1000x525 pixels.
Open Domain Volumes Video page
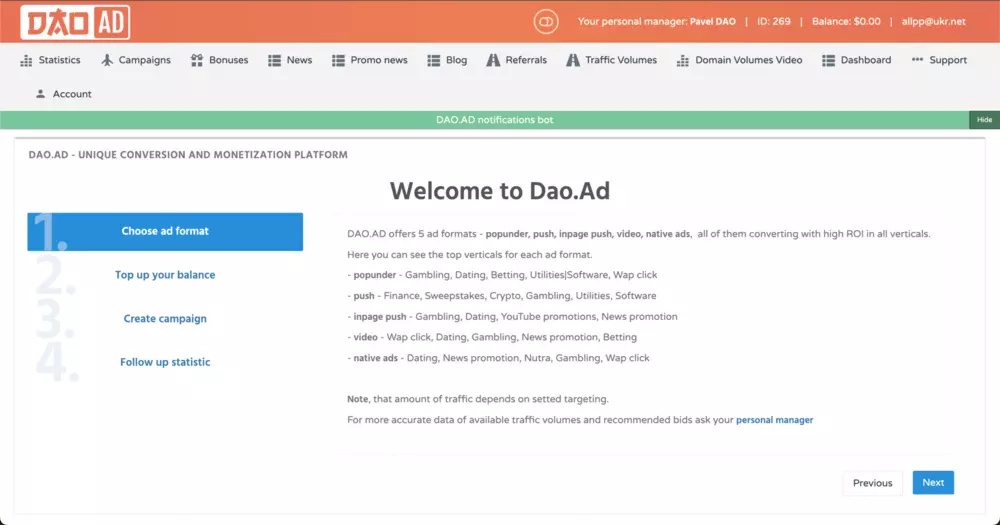coord(739,60)
